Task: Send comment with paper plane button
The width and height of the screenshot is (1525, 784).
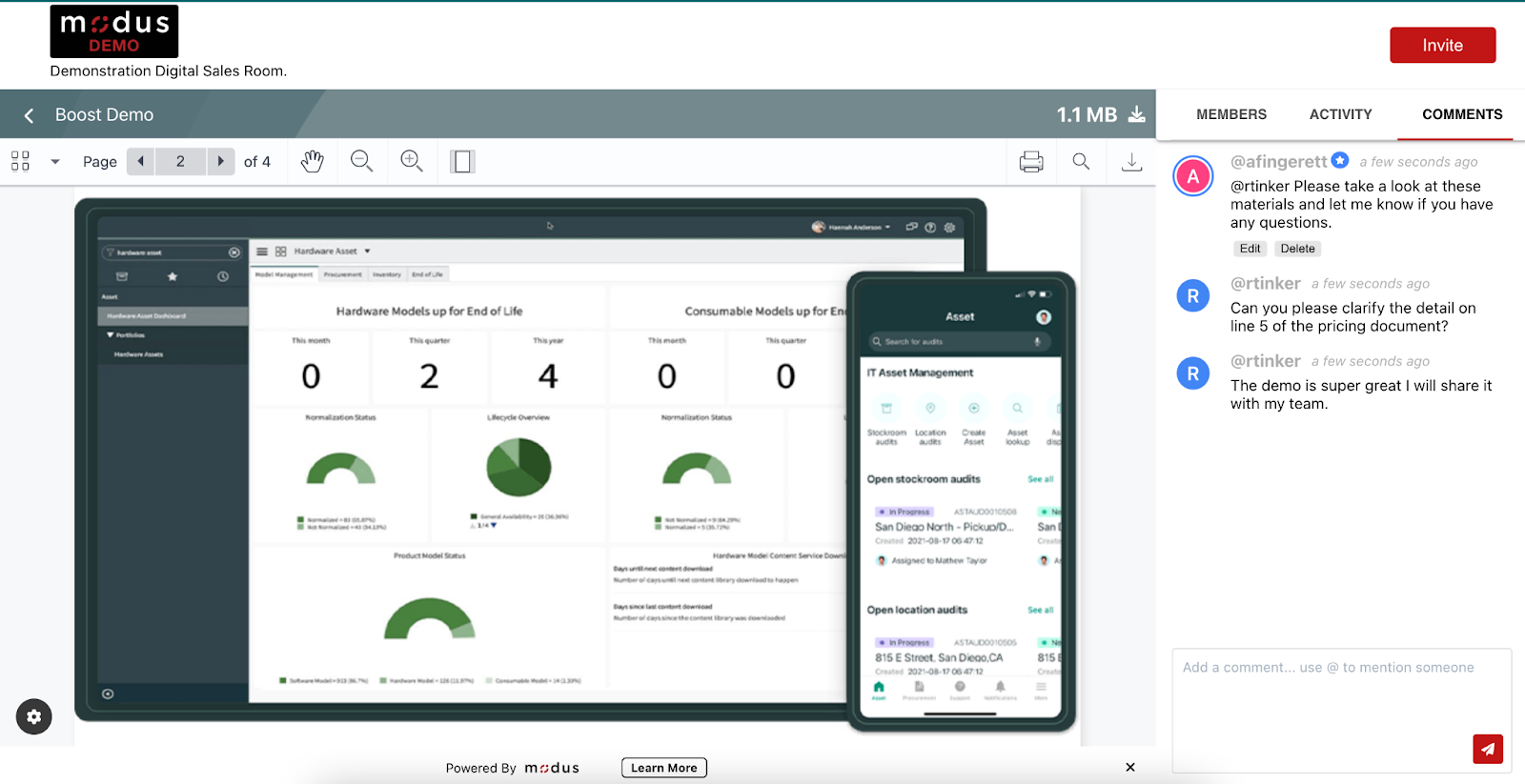Action: click(x=1487, y=749)
